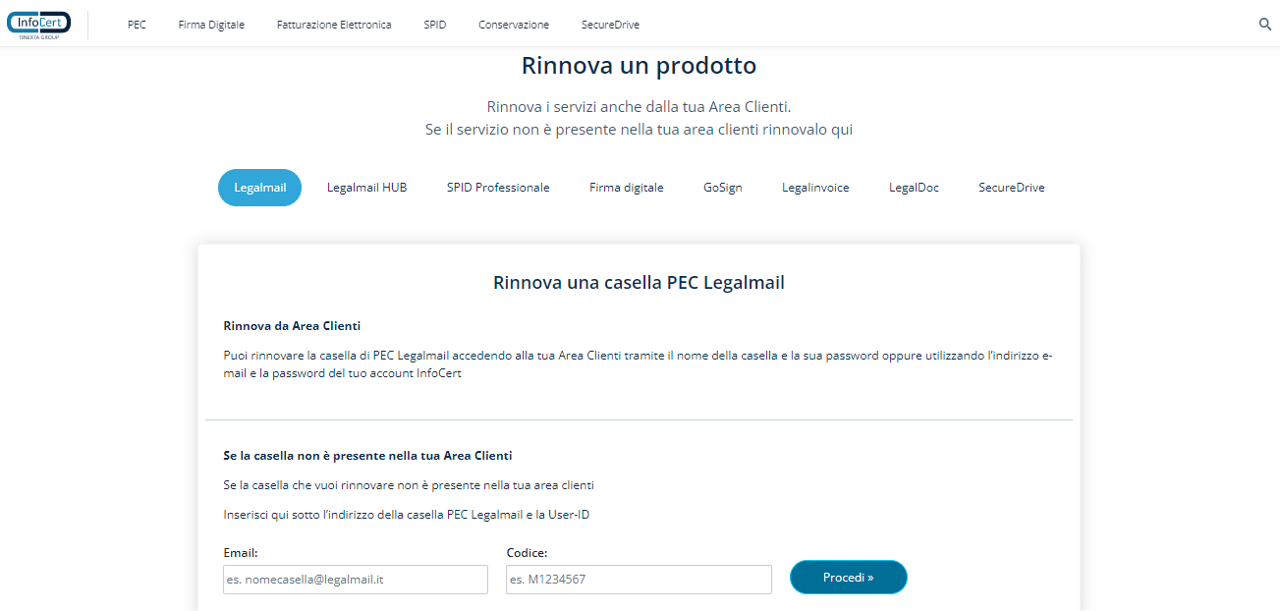
Task: Open the search magnifier icon
Action: (1264, 24)
